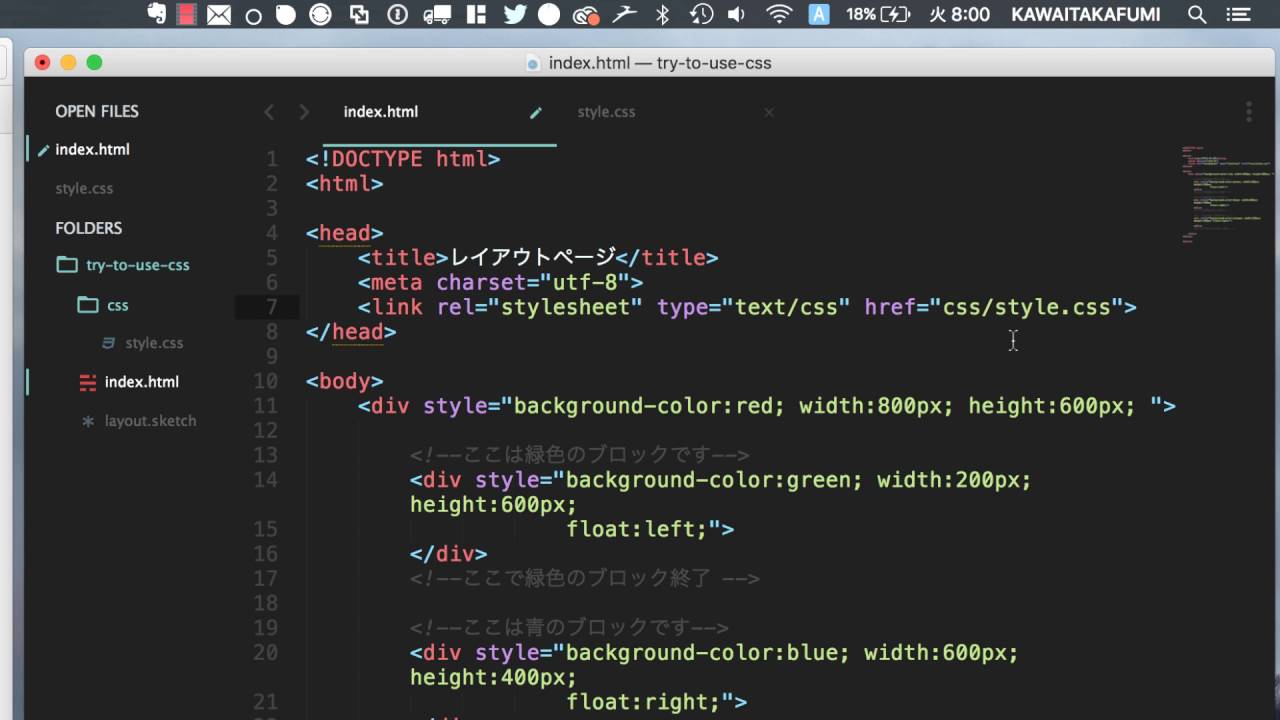Open the Notification Center list icon

(x=1239, y=14)
